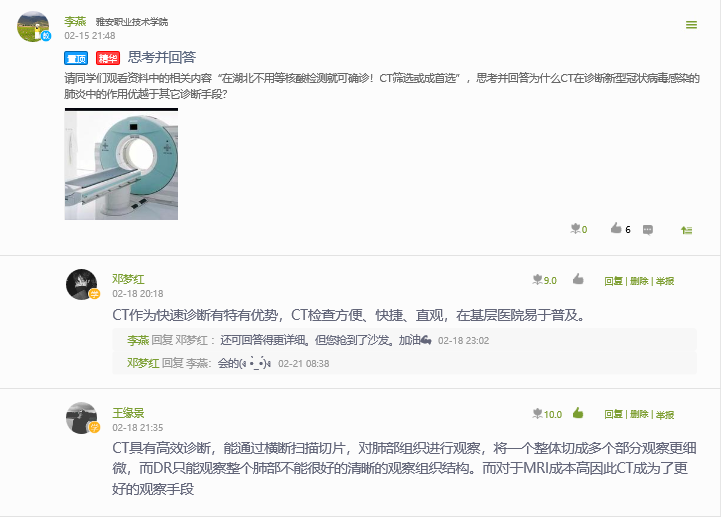Open 李燕's profile avatar
Image resolution: width=722 pixels, height=517 pixels.
(33, 27)
